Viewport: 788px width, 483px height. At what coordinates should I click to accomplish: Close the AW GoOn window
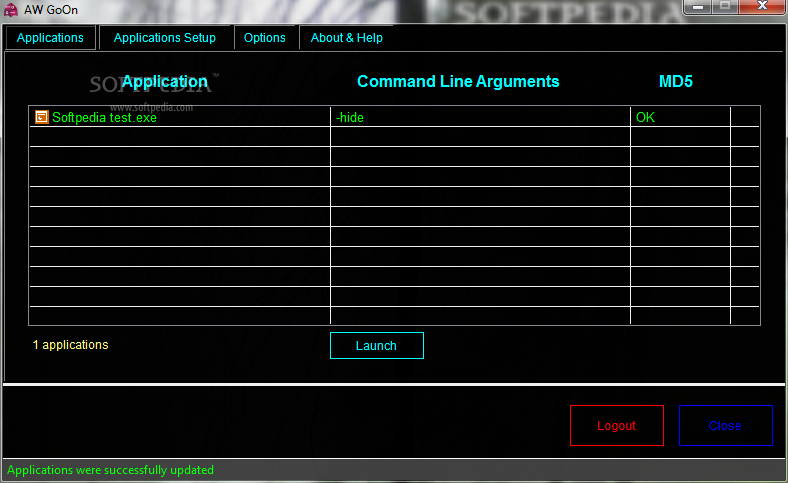click(x=763, y=7)
